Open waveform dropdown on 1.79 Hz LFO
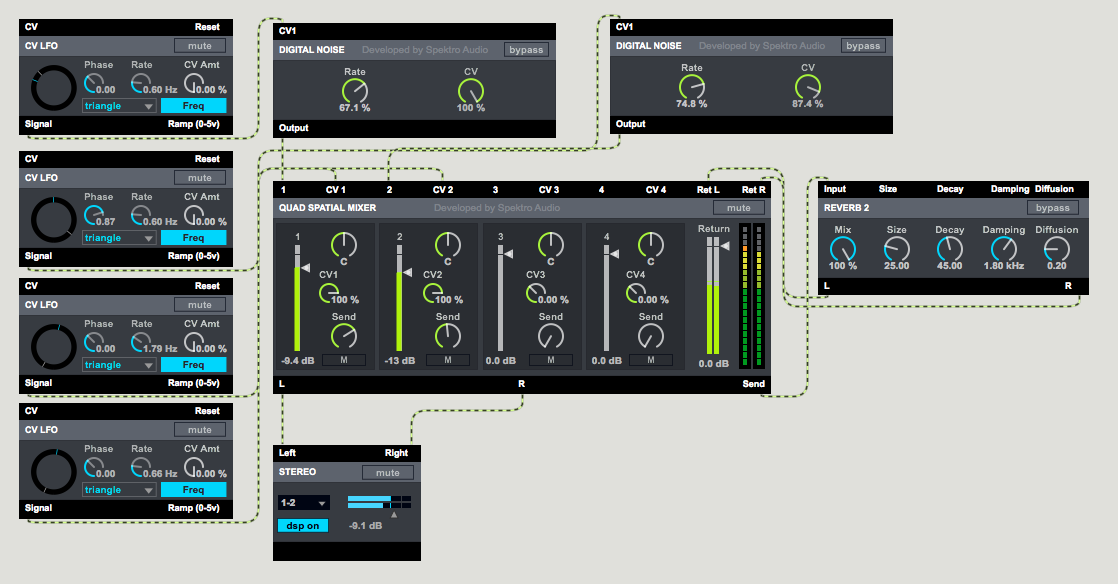 pyautogui.click(x=118, y=364)
